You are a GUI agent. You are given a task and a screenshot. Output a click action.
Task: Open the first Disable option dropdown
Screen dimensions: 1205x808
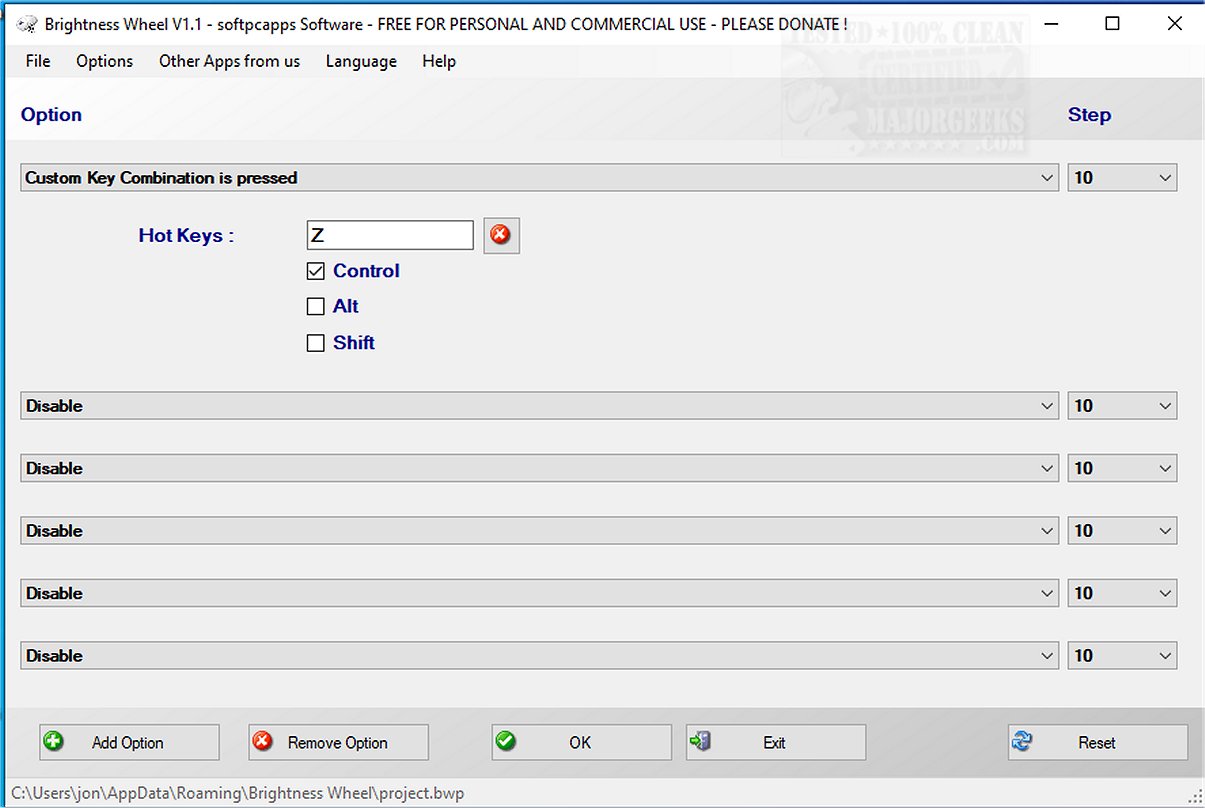click(539, 406)
